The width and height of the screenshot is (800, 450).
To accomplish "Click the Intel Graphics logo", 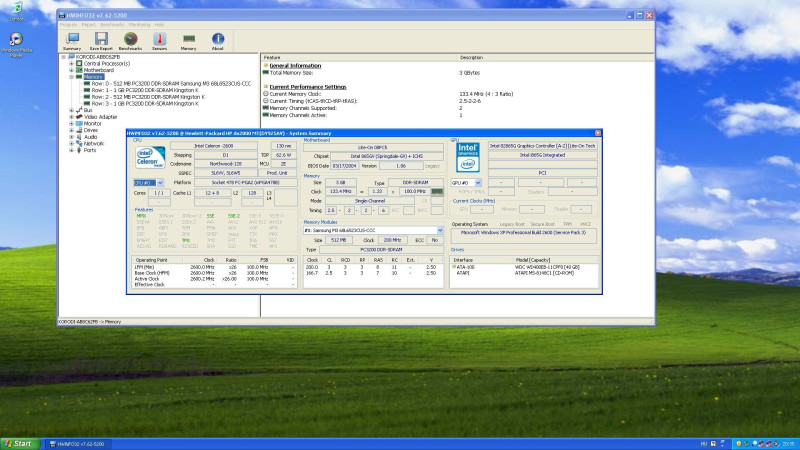I will pos(468,157).
